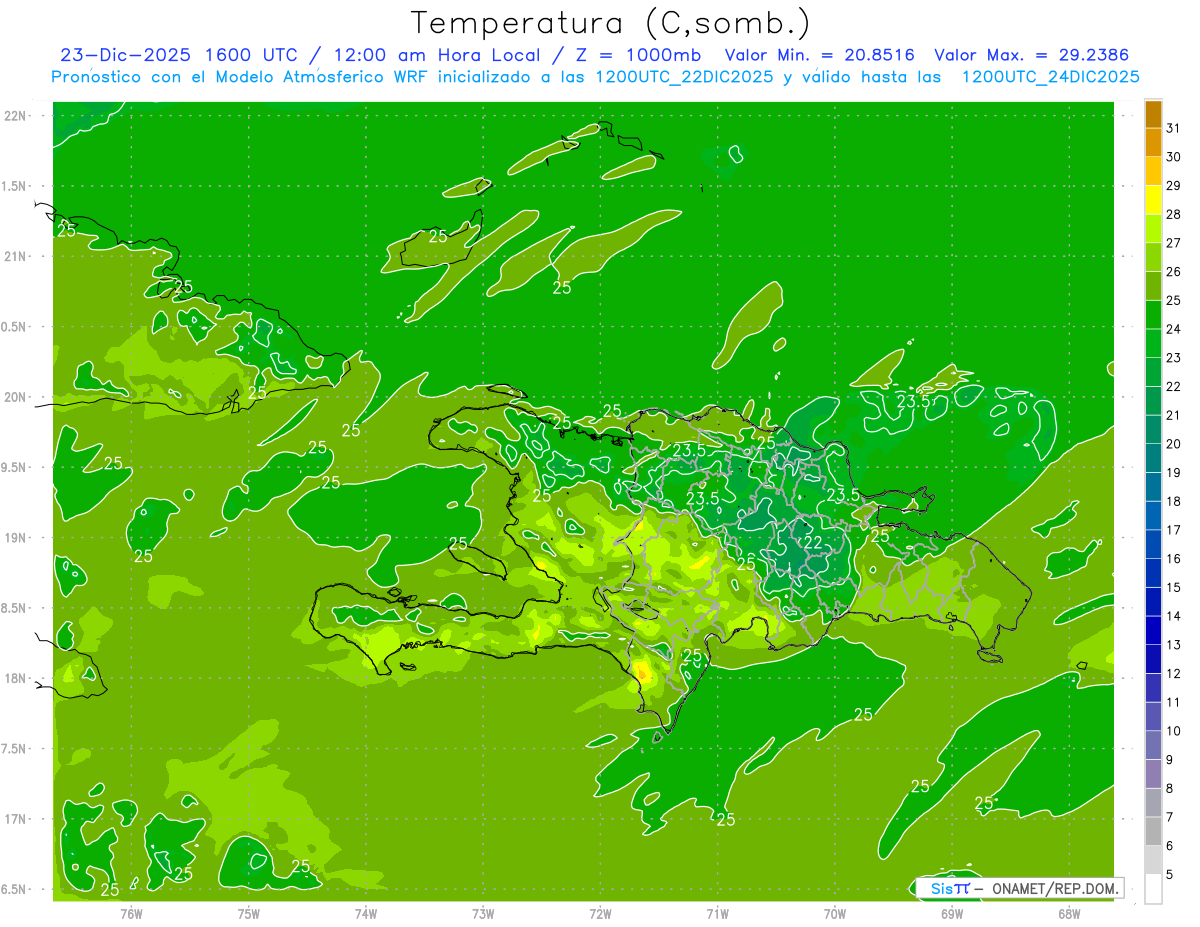Click the "Valor Max. = 29.2386" value
This screenshot has height=927, width=1200.
(x=1035, y=54)
